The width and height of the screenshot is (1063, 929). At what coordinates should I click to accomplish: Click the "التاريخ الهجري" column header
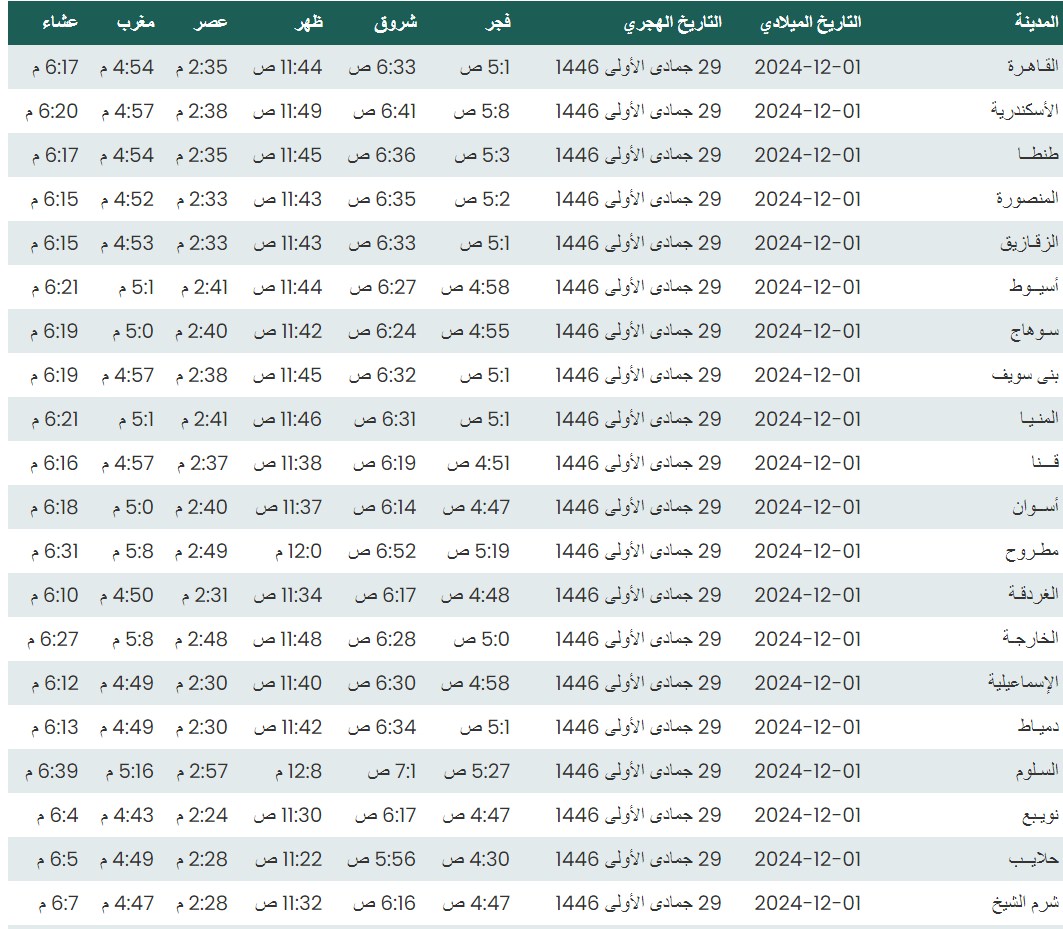[674, 22]
